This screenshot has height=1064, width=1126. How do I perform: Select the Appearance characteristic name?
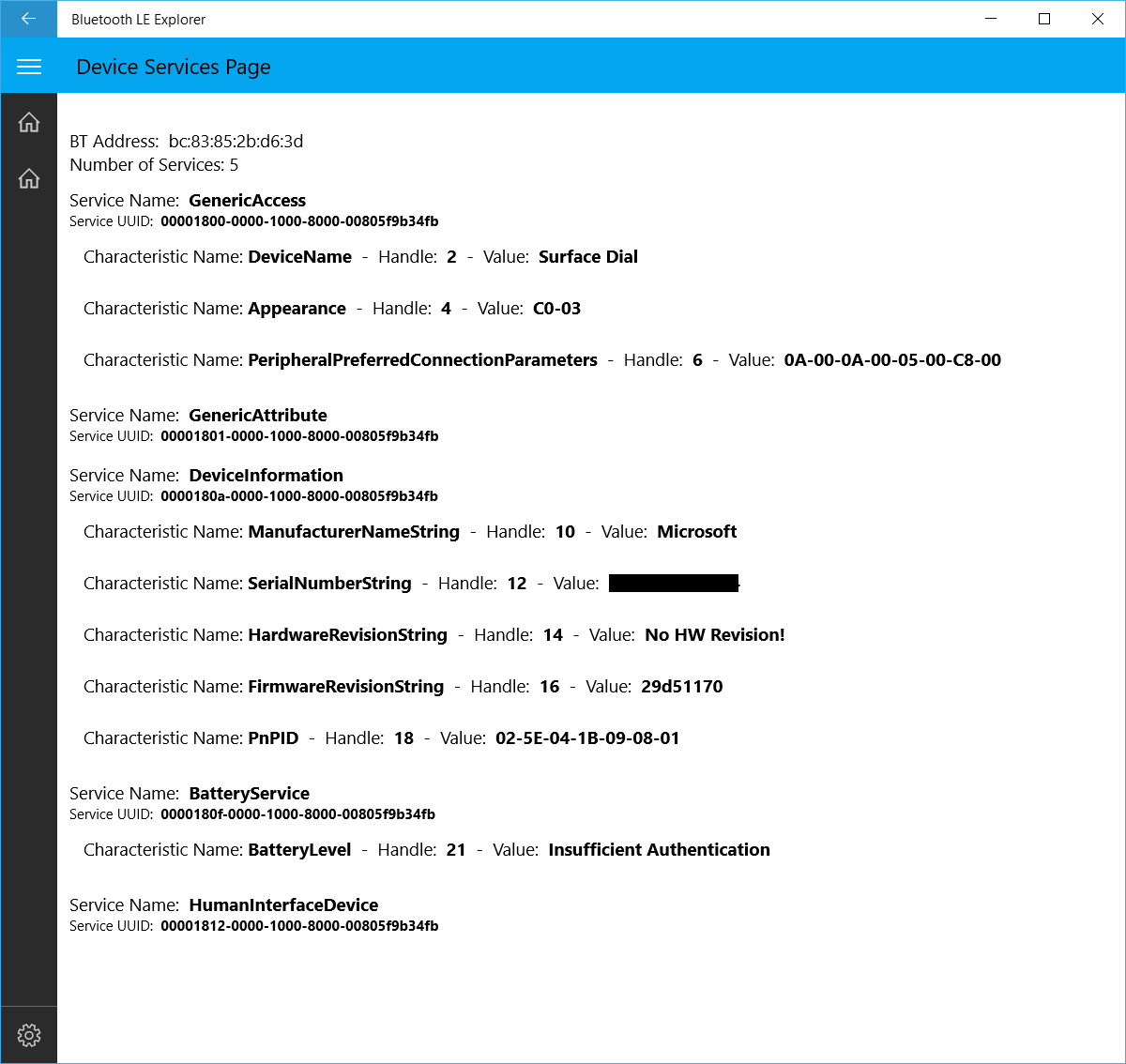tap(297, 309)
